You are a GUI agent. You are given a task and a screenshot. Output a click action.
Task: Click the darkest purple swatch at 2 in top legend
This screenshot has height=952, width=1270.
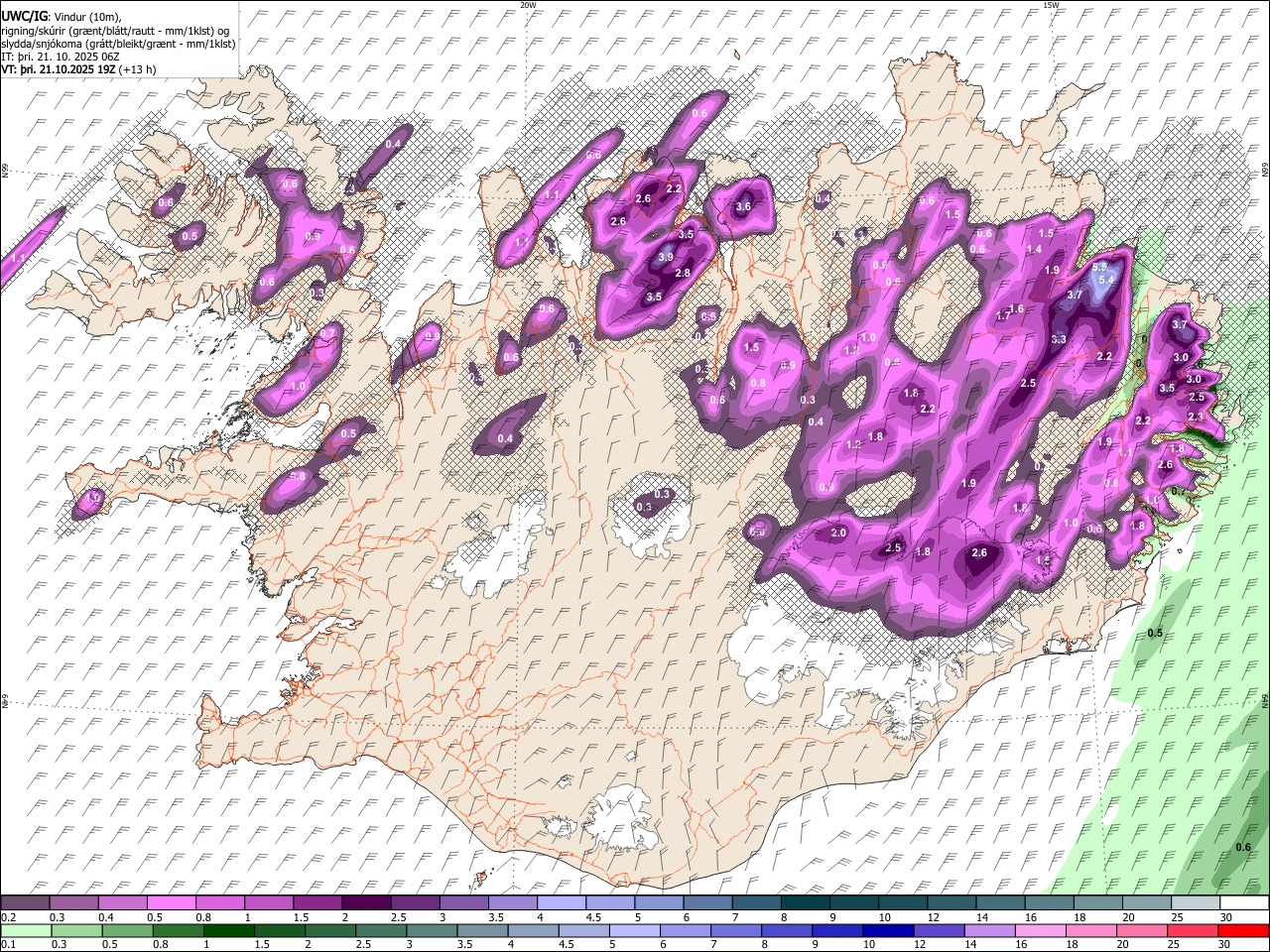[x=366, y=902]
